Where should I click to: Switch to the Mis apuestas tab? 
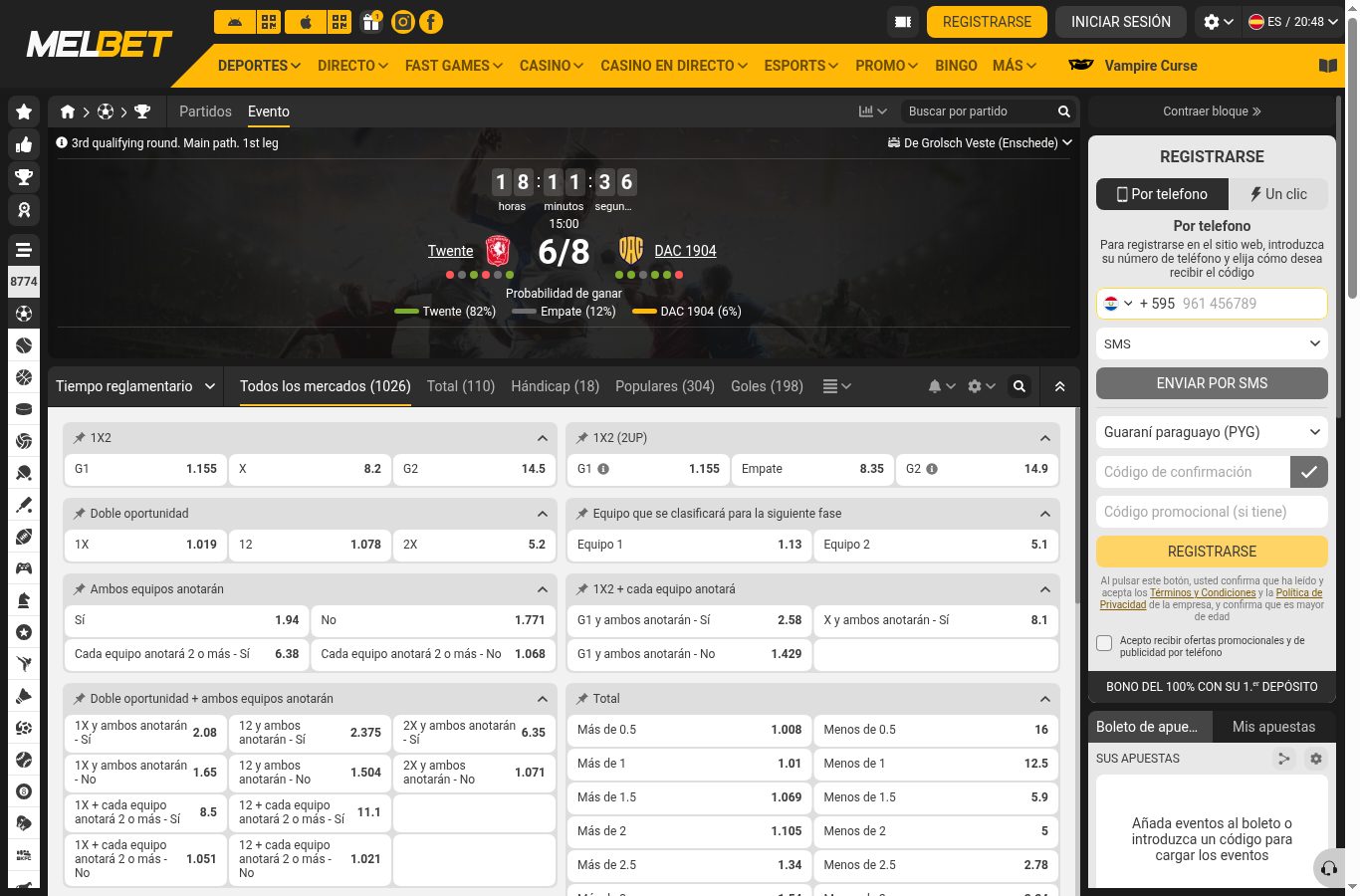[1273, 727]
